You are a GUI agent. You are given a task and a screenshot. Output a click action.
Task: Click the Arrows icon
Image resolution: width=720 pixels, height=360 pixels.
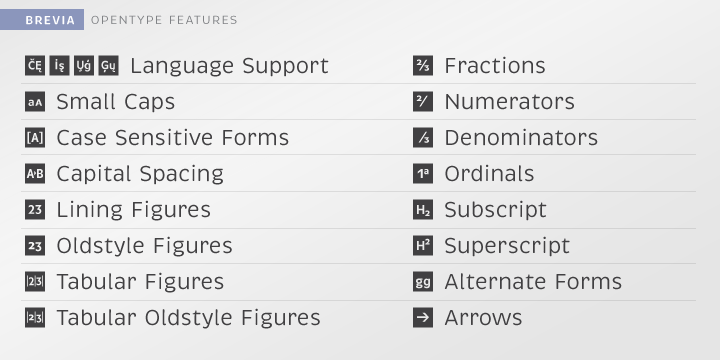[x=422, y=318]
